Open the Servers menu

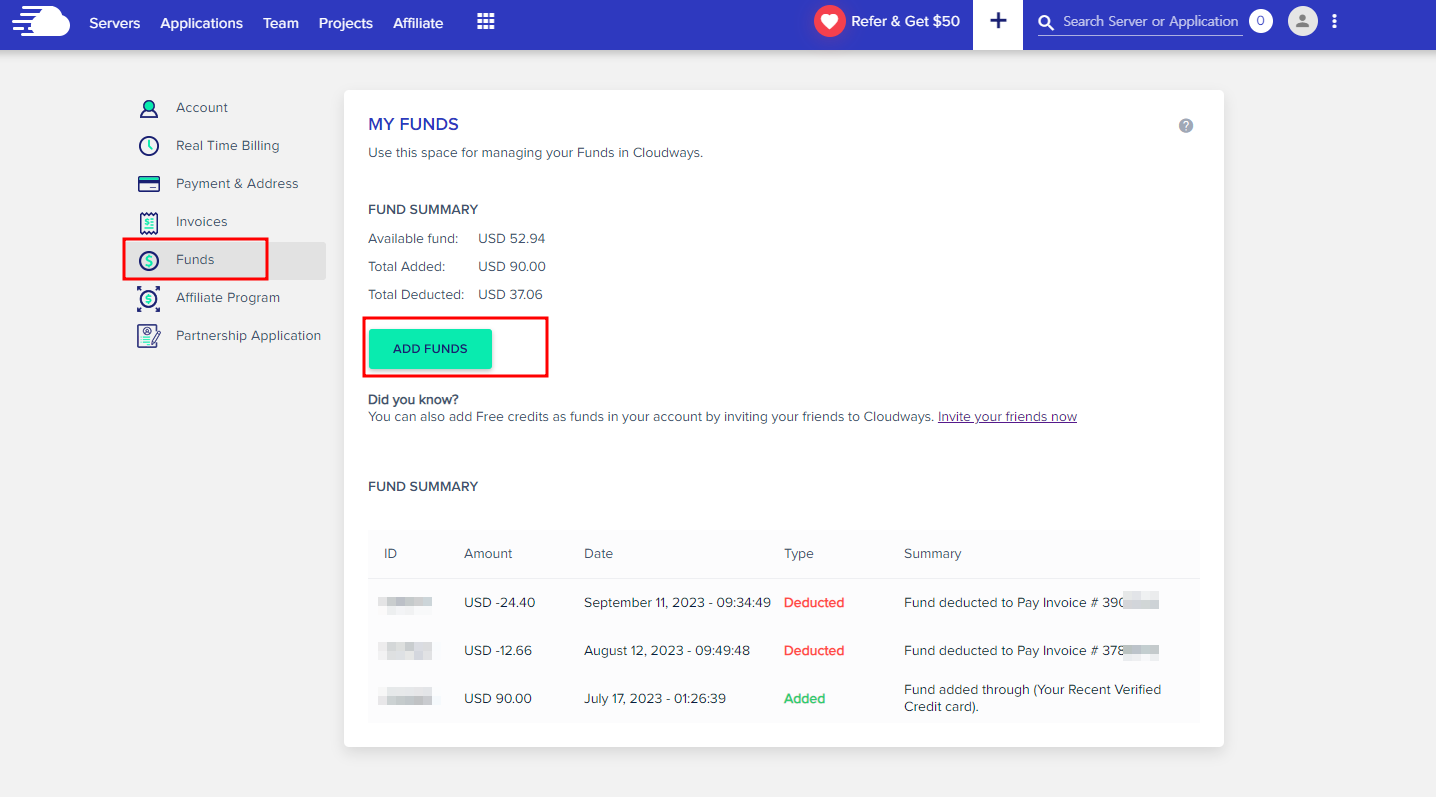(x=115, y=23)
